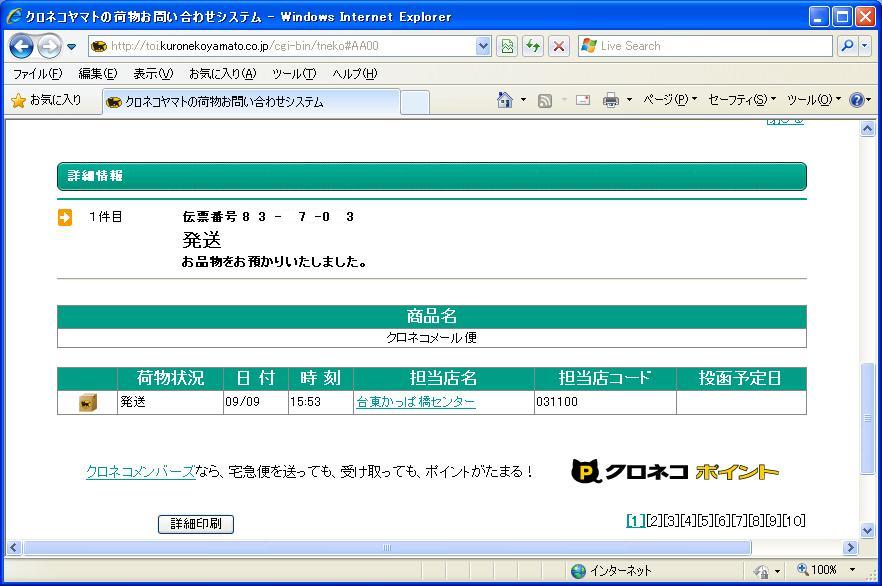Expand the address bar history dropdown
Screen dimensions: 882x586
[483, 46]
